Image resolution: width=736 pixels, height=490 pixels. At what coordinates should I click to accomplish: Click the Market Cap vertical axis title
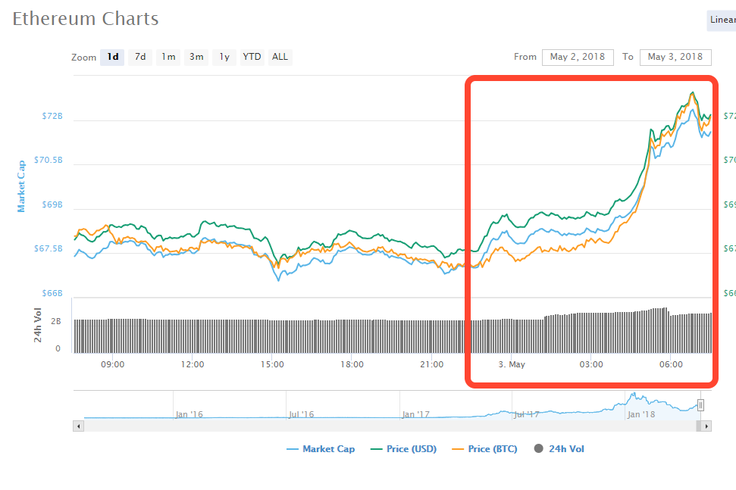pyautogui.click(x=21, y=186)
